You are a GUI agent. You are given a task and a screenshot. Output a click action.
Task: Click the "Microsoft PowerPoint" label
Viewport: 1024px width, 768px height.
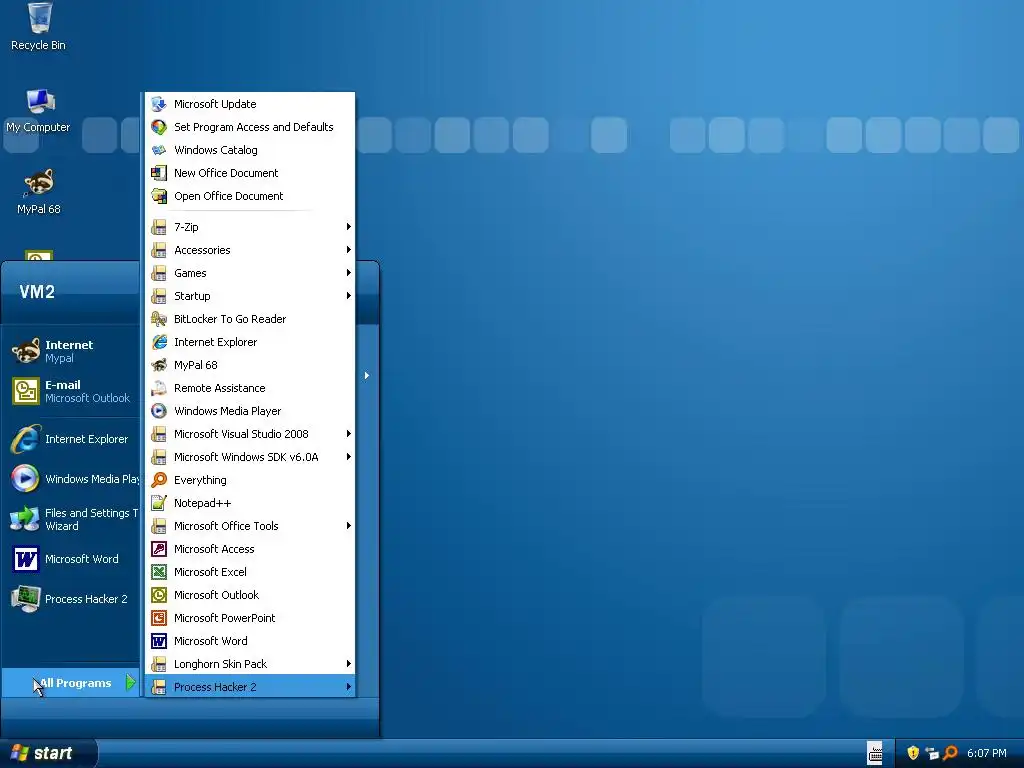coord(225,618)
